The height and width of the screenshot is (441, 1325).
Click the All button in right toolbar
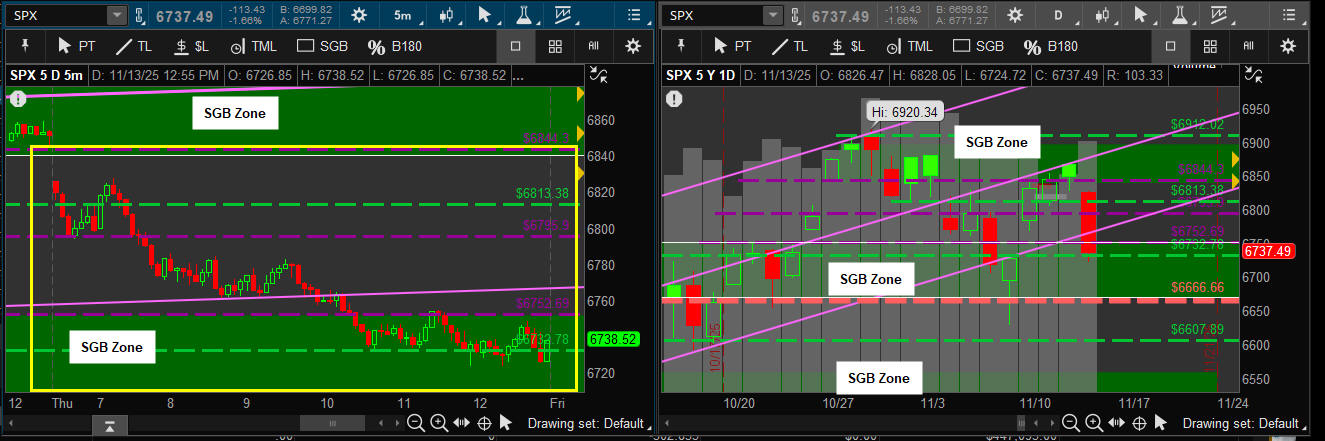1248,46
